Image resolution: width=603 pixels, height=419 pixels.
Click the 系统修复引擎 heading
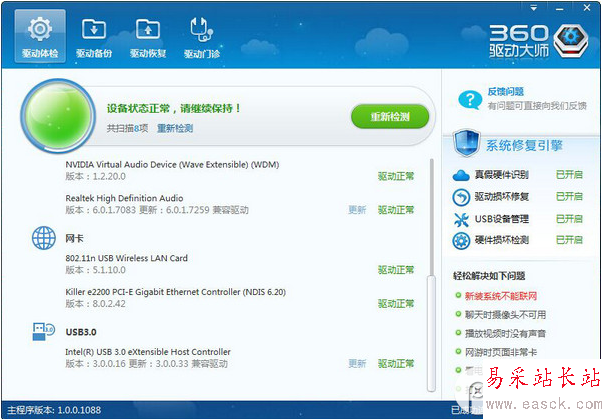tap(524, 146)
